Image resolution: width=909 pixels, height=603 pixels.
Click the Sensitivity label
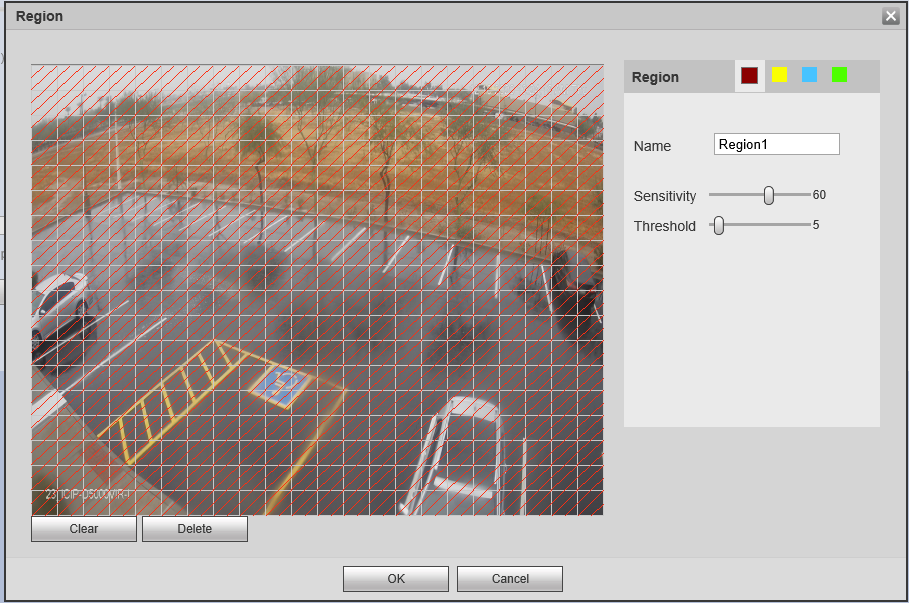pyautogui.click(x=664, y=197)
